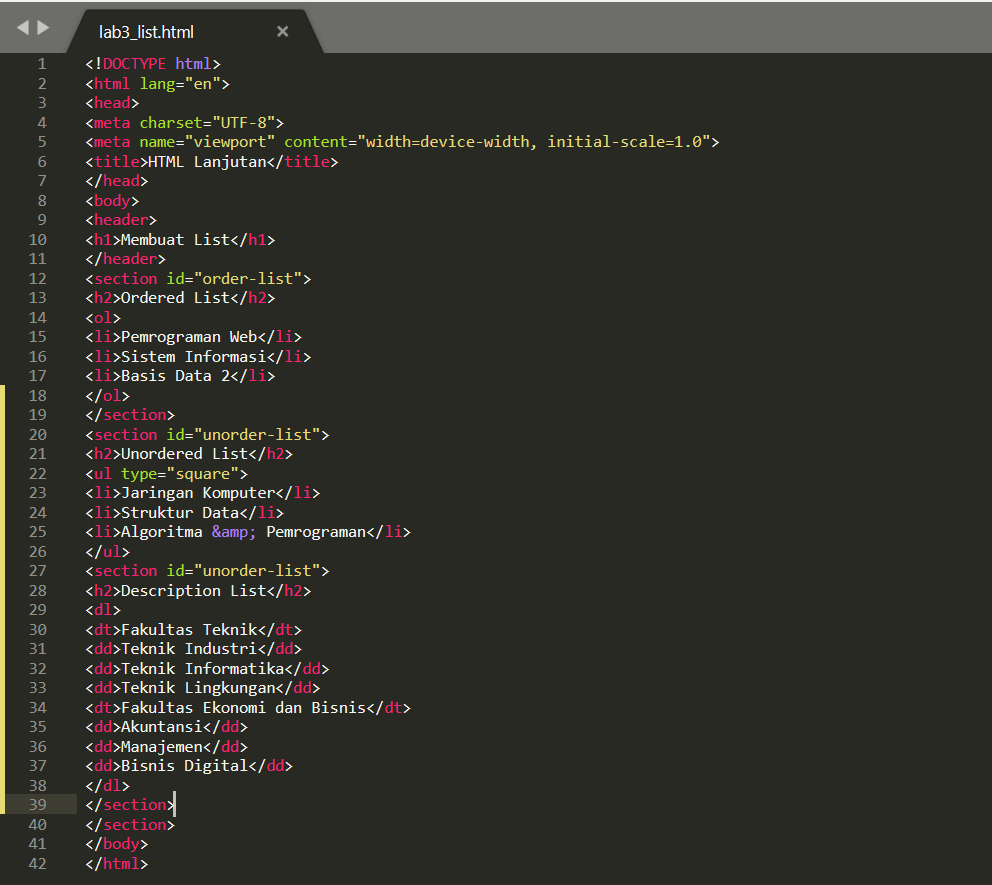The width and height of the screenshot is (992, 885).
Task: Click the h1 heading text Membuat List
Action: (173, 239)
